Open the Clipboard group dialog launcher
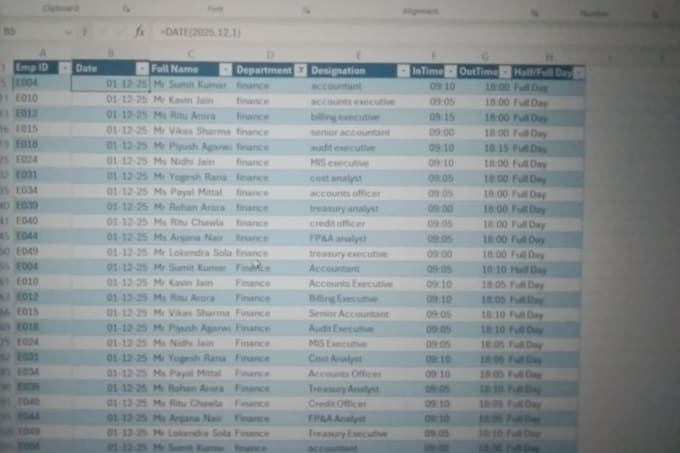This screenshot has width=680, height=453. (x=126, y=9)
